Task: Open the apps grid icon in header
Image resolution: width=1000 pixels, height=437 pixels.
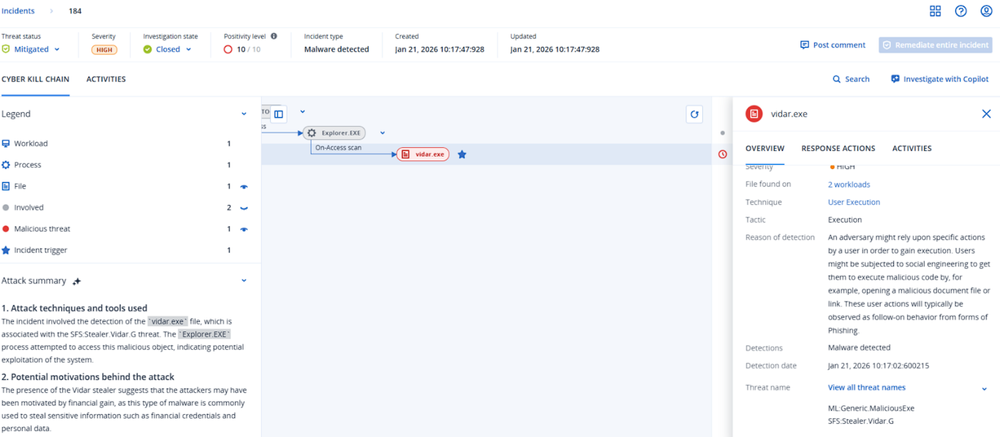Action: (935, 11)
